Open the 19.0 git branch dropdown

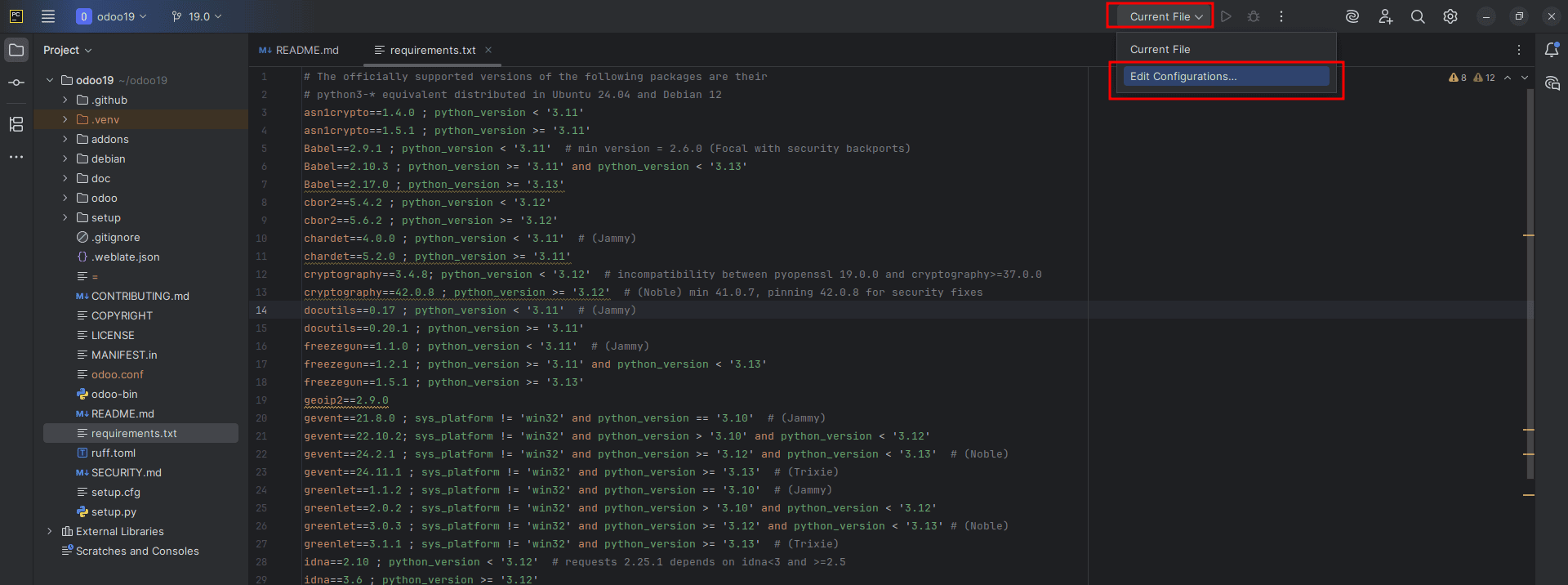point(197,16)
